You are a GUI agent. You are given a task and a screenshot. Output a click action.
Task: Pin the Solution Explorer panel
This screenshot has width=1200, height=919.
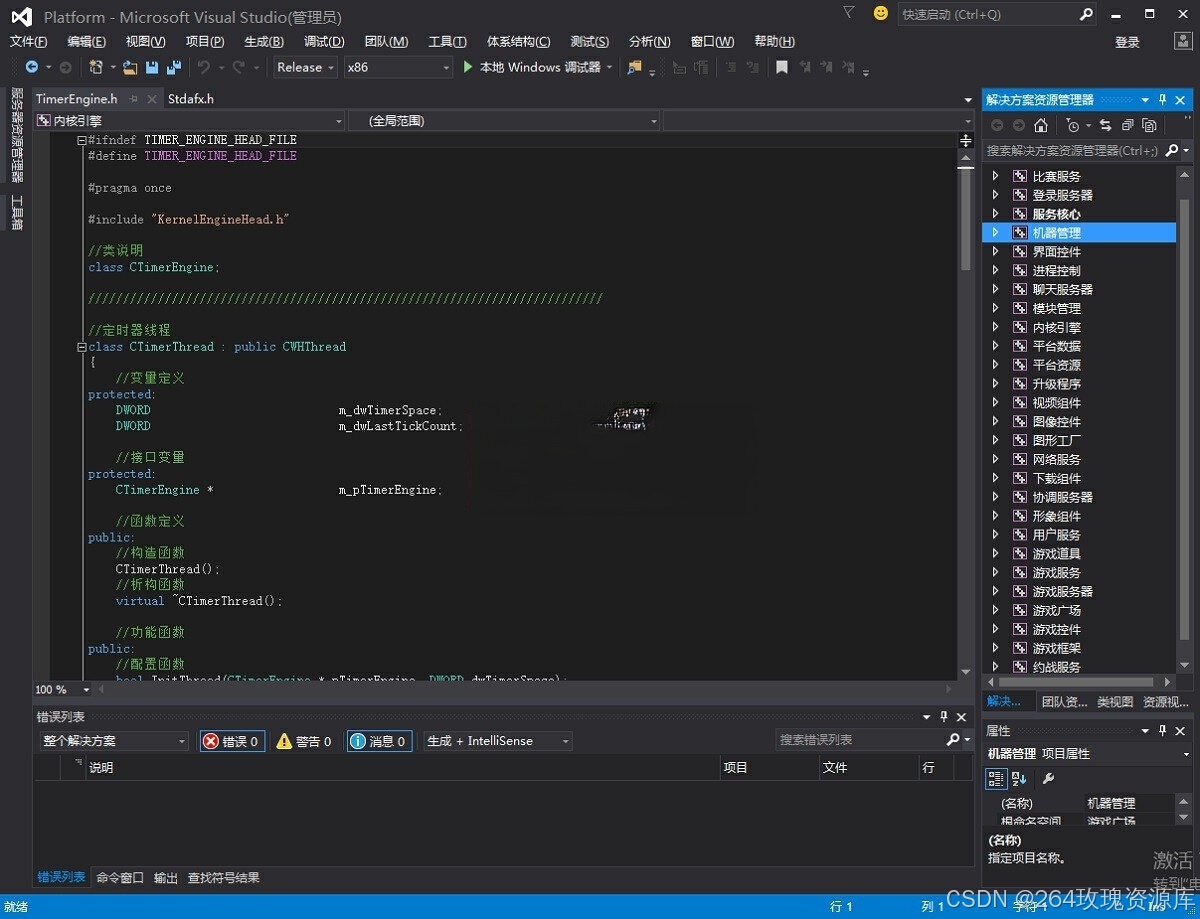pos(1162,100)
